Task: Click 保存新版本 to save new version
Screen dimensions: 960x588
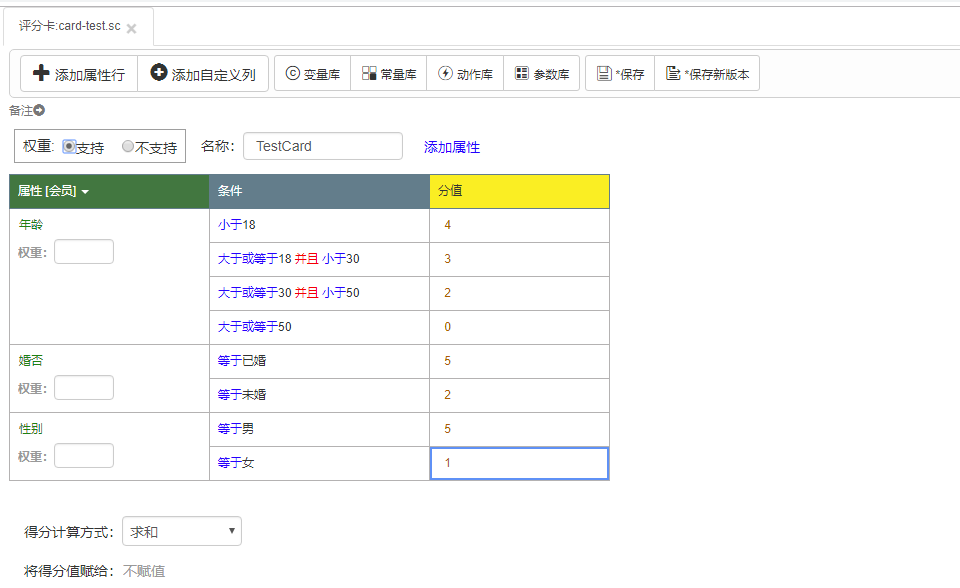Action: tap(707, 74)
